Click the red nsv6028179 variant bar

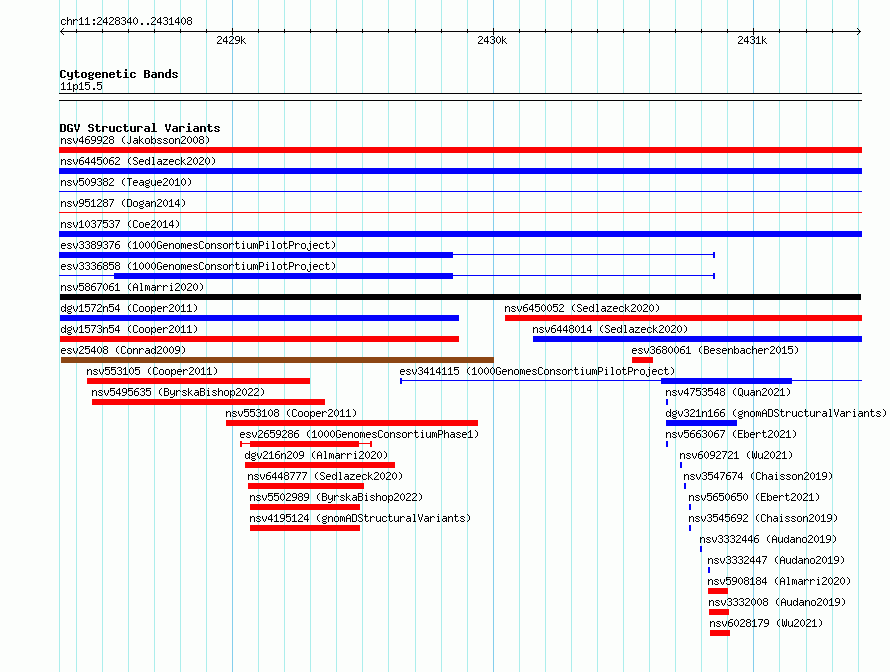point(720,633)
